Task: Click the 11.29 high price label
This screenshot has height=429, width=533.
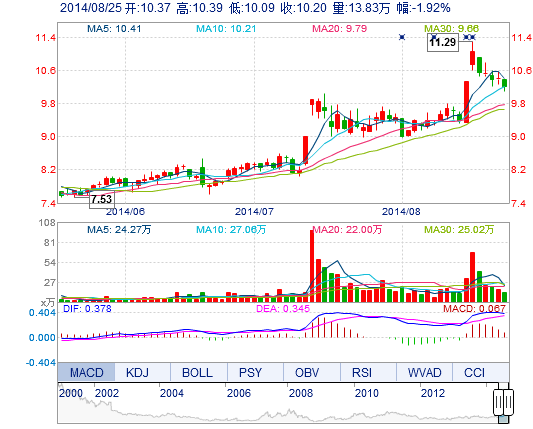Action: pos(443,42)
